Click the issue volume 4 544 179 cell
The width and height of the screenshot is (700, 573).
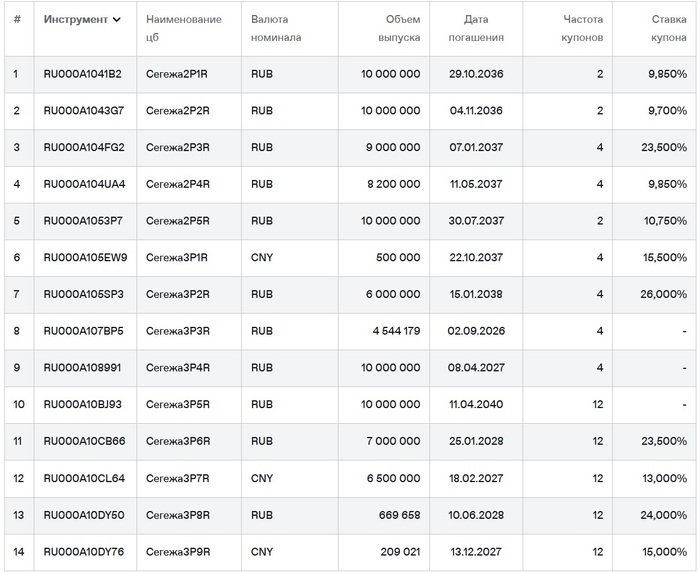coord(394,331)
